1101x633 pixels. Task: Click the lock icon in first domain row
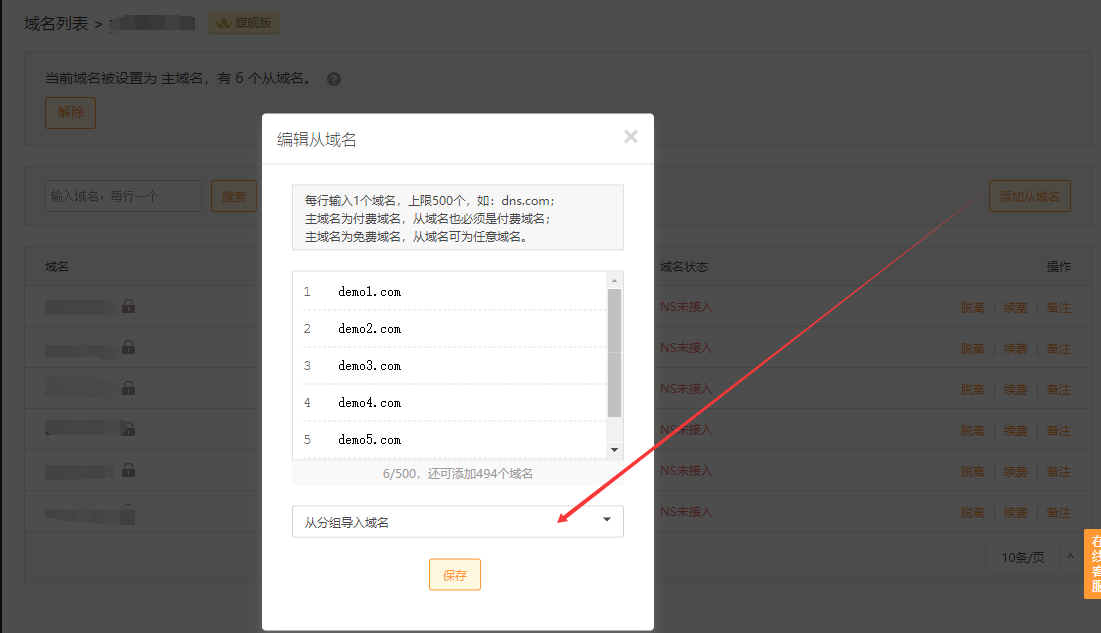[x=128, y=306]
